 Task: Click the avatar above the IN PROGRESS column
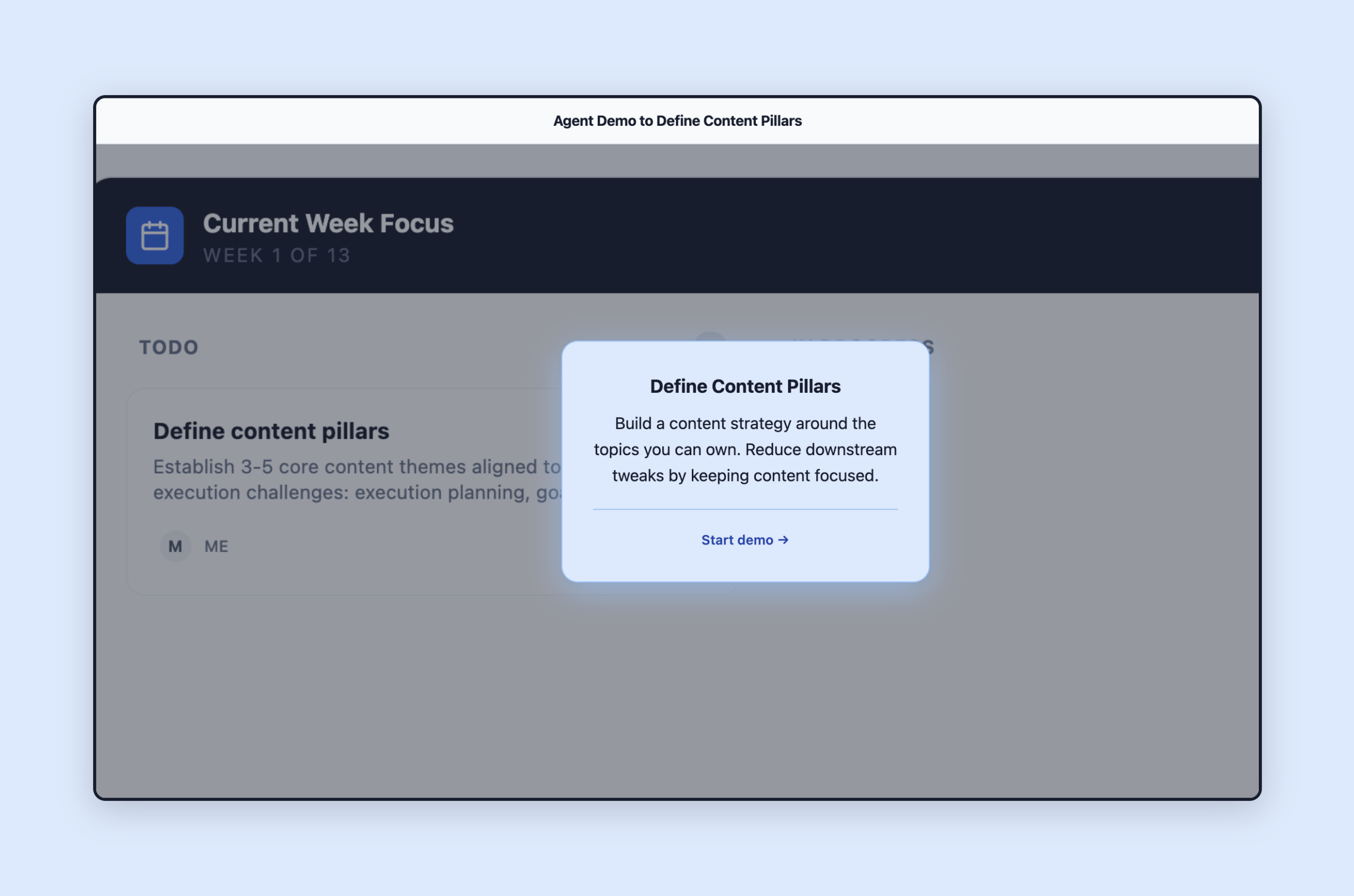click(711, 343)
